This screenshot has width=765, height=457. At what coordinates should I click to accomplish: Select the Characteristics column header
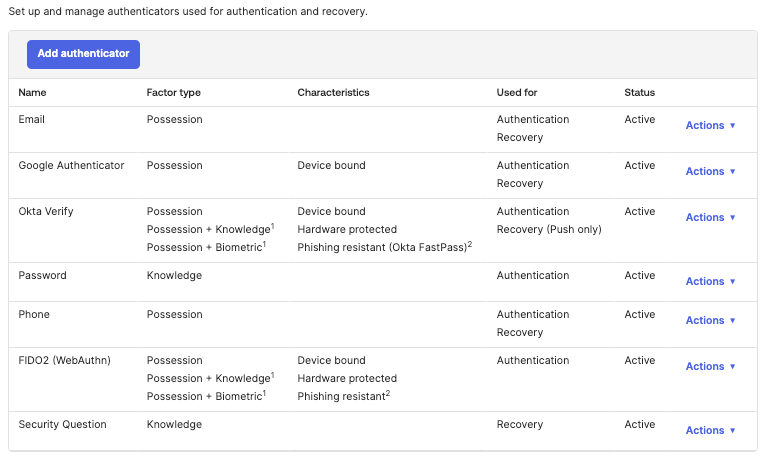click(333, 93)
